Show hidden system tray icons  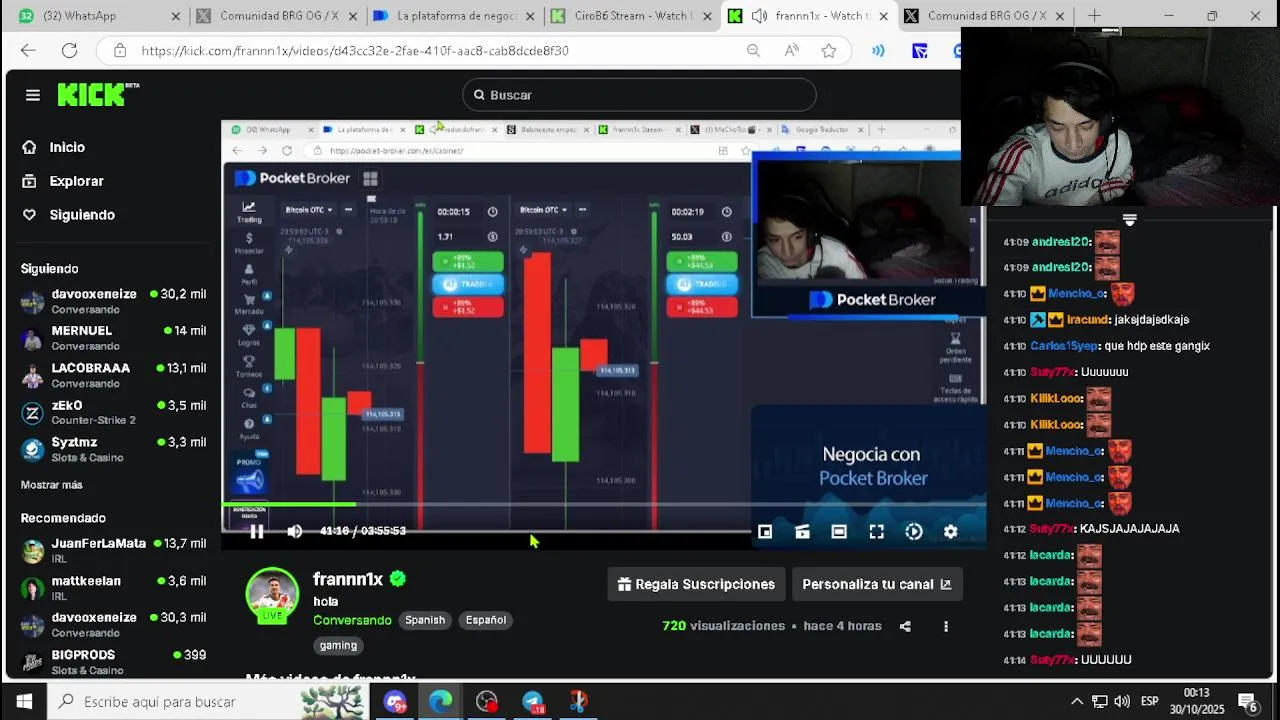[1076, 701]
